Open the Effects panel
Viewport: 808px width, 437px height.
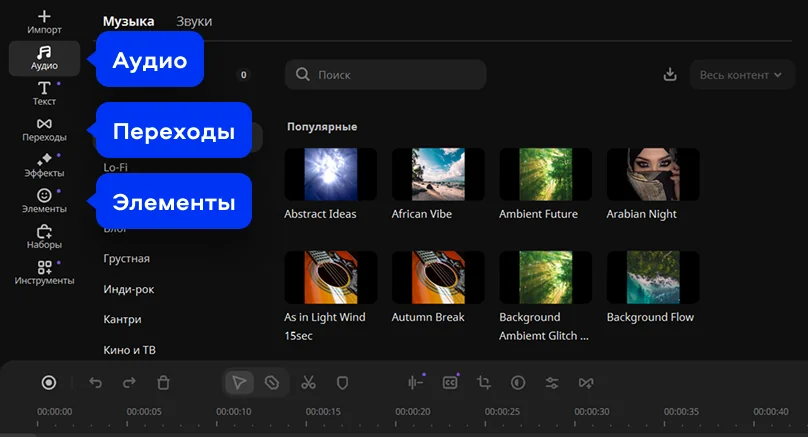[44, 165]
